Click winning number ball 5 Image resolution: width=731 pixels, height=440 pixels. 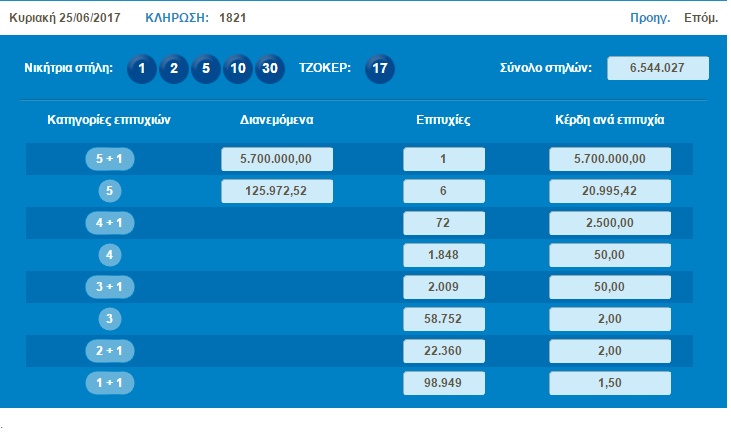[x=205, y=69]
